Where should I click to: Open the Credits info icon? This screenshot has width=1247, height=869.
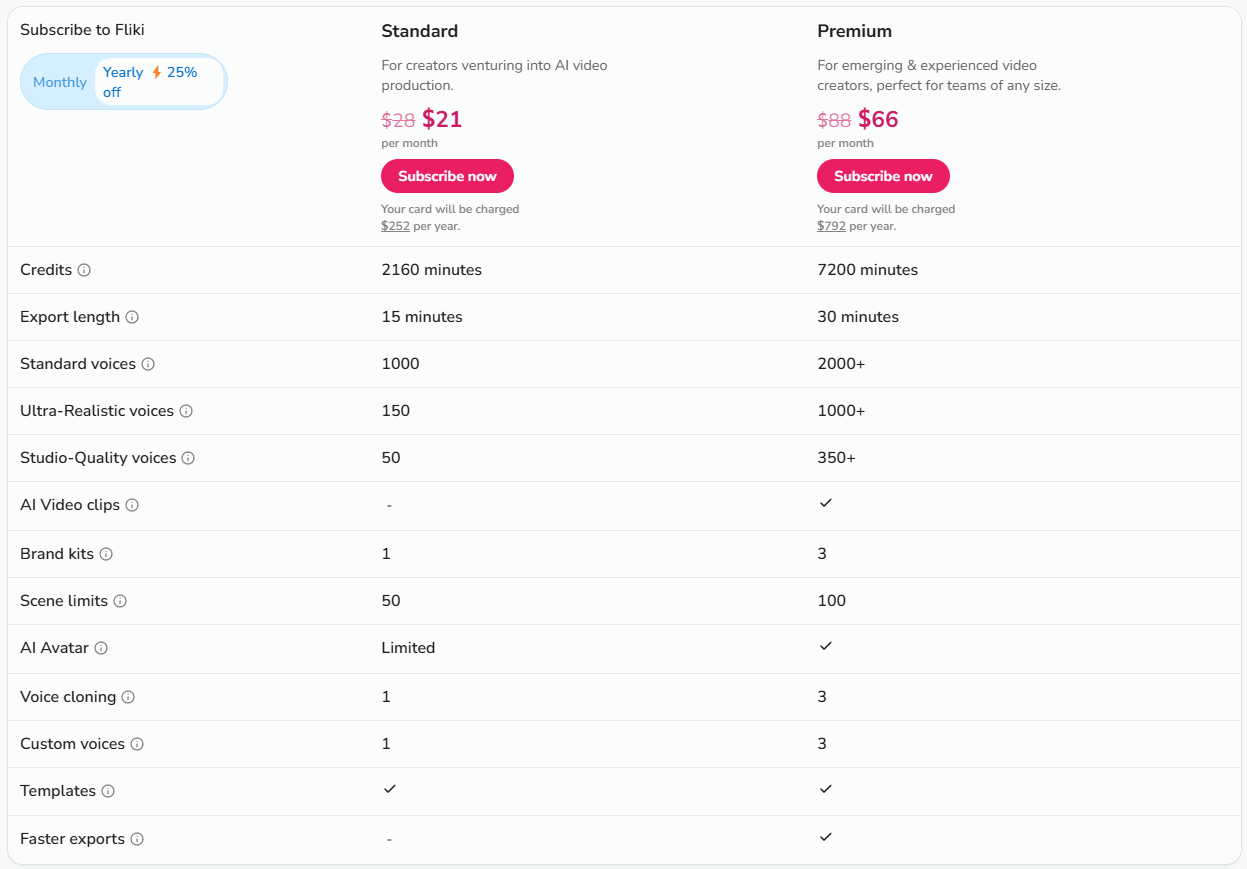click(x=84, y=270)
